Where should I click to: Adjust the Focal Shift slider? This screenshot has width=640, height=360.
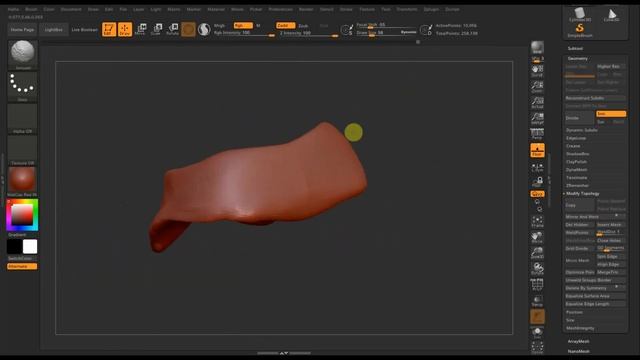point(386,25)
